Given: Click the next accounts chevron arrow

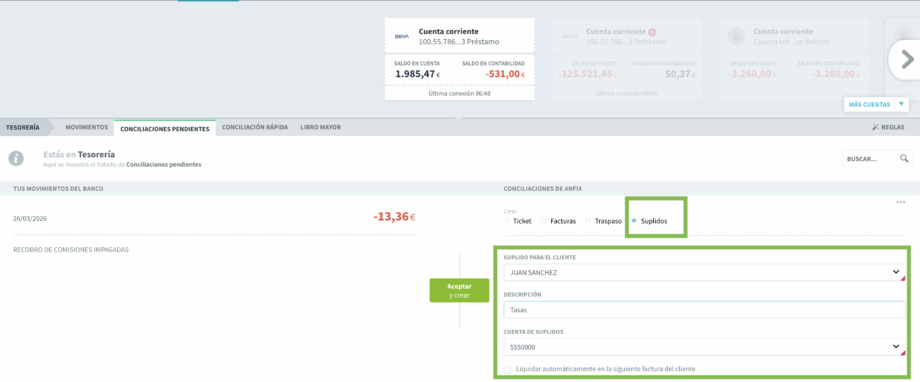Looking at the screenshot, I should [907, 59].
